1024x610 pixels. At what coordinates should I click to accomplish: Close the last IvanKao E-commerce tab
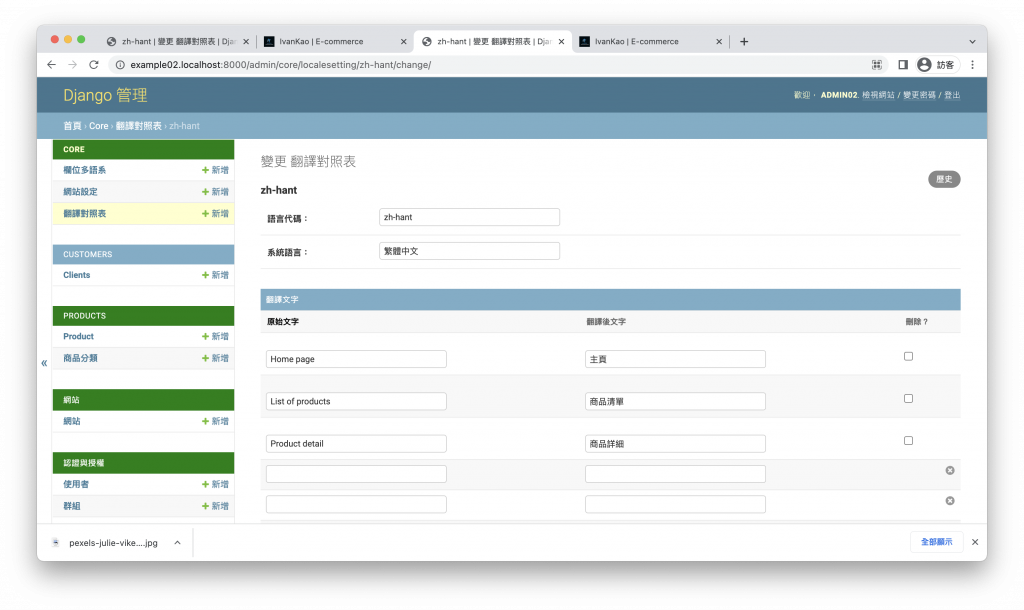pyautogui.click(x=718, y=41)
